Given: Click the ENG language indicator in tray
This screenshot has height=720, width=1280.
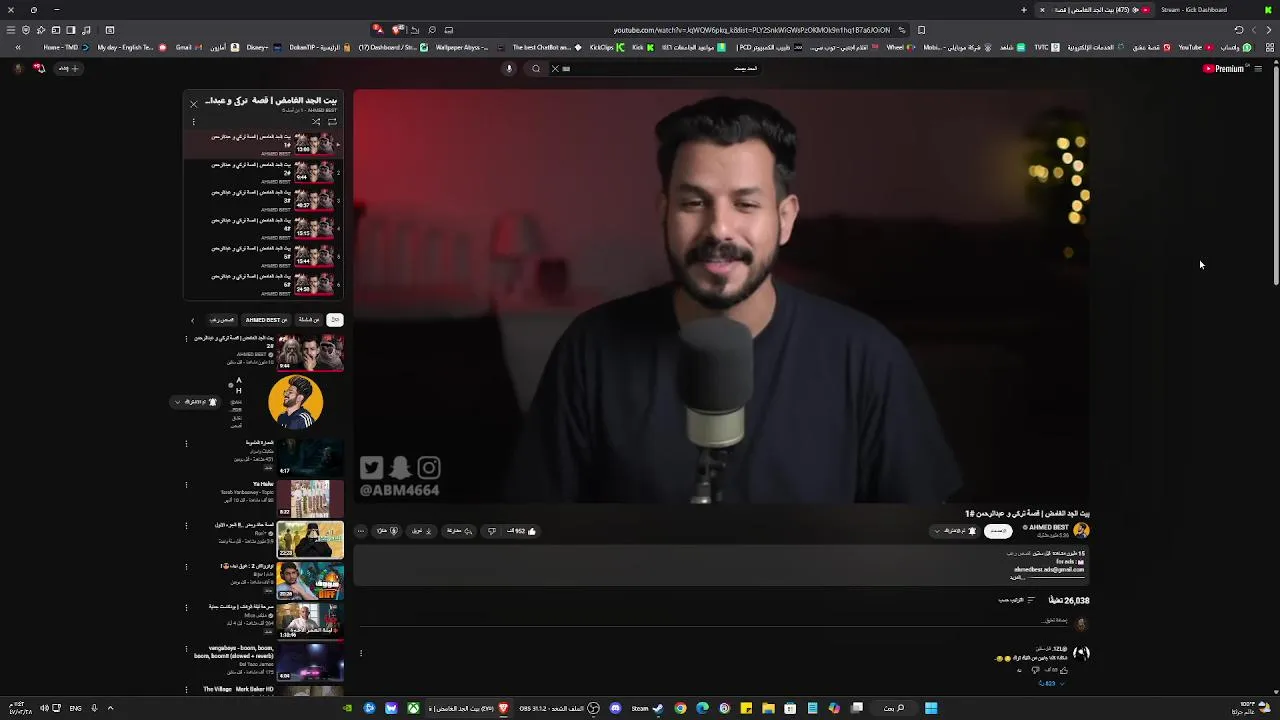Looking at the screenshot, I should click(x=75, y=709).
